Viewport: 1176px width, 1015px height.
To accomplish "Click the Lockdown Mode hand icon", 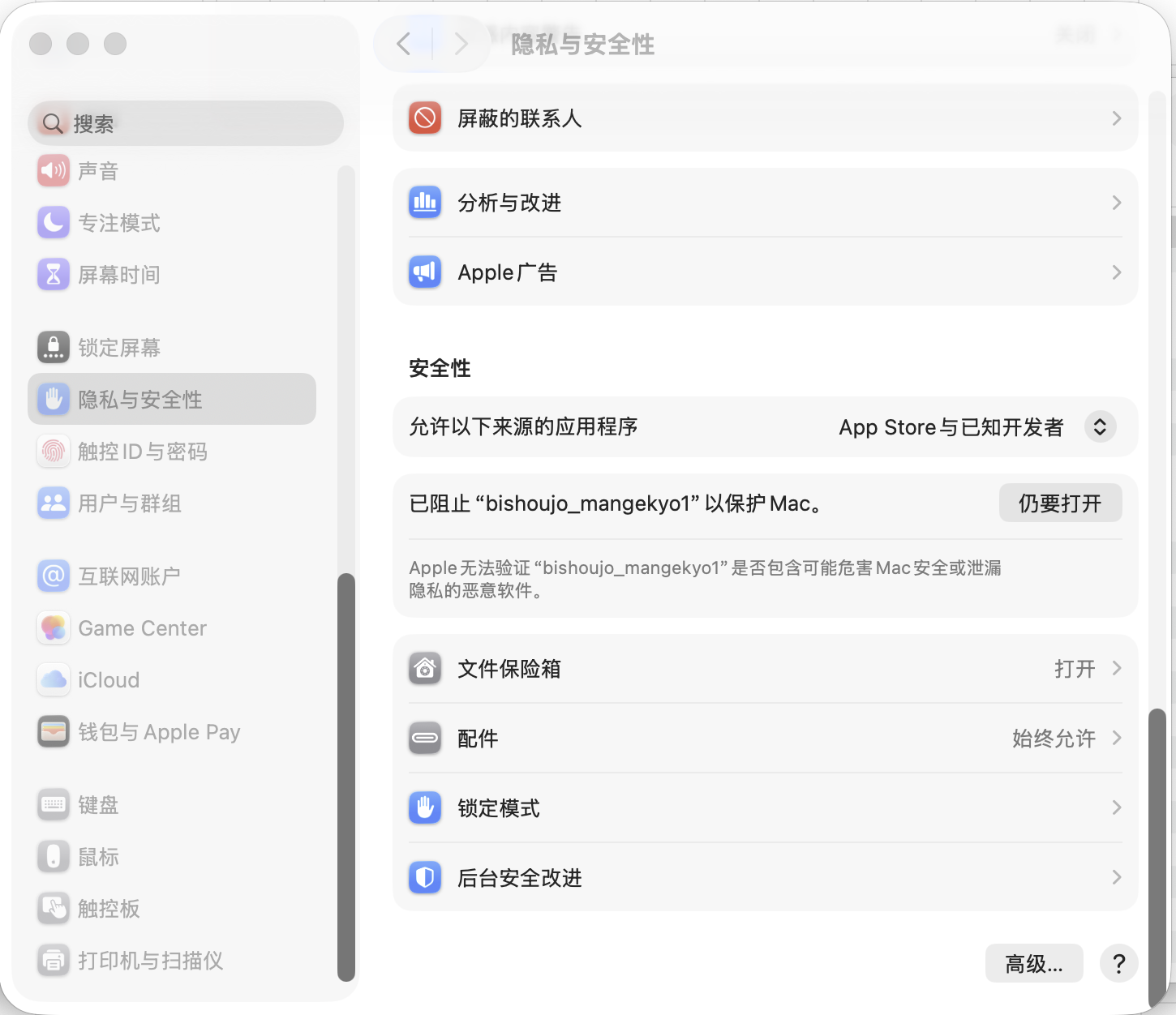I will pyautogui.click(x=425, y=807).
